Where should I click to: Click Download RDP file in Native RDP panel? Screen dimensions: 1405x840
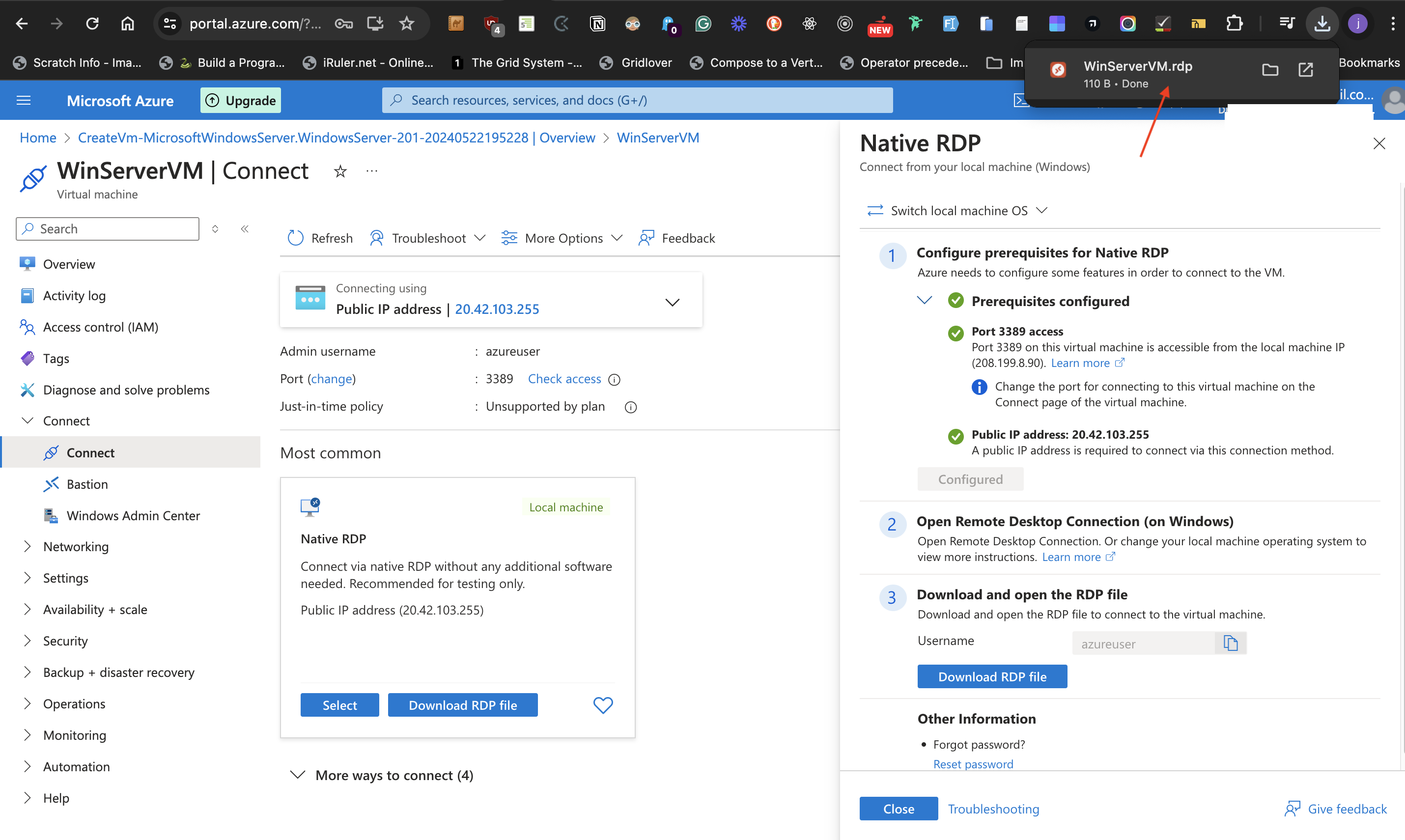[x=992, y=676]
